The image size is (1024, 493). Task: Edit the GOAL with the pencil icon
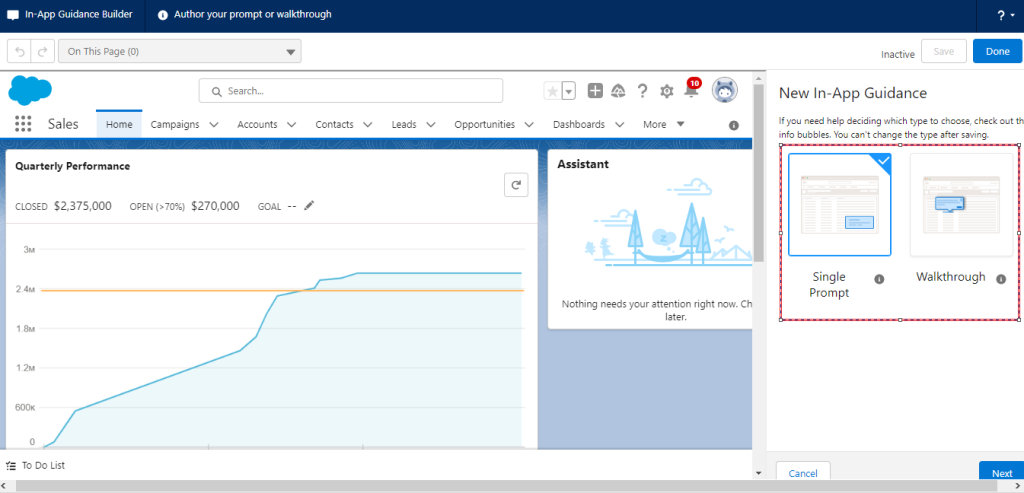pos(309,206)
